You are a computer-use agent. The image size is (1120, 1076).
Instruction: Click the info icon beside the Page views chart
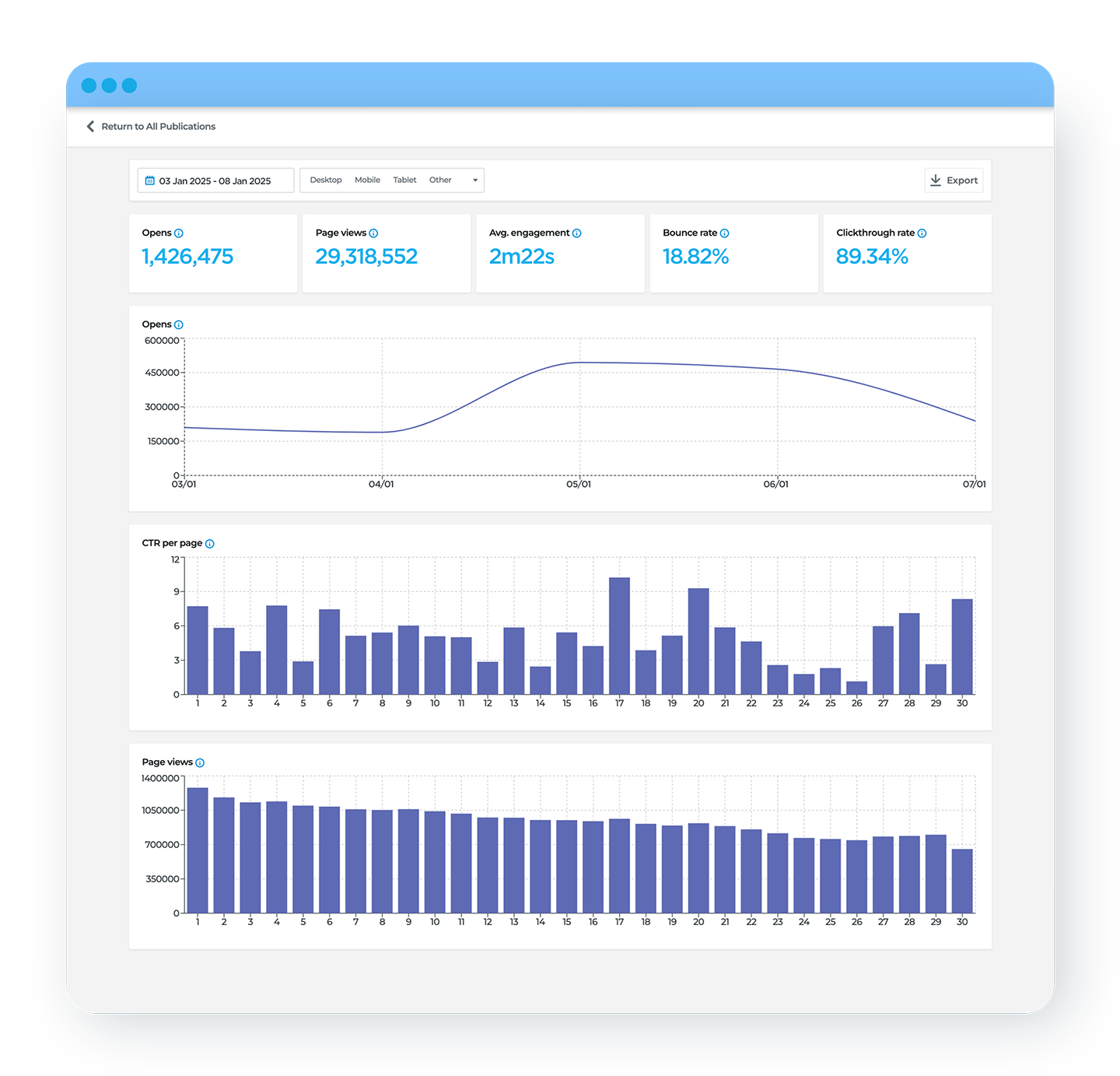(200, 762)
